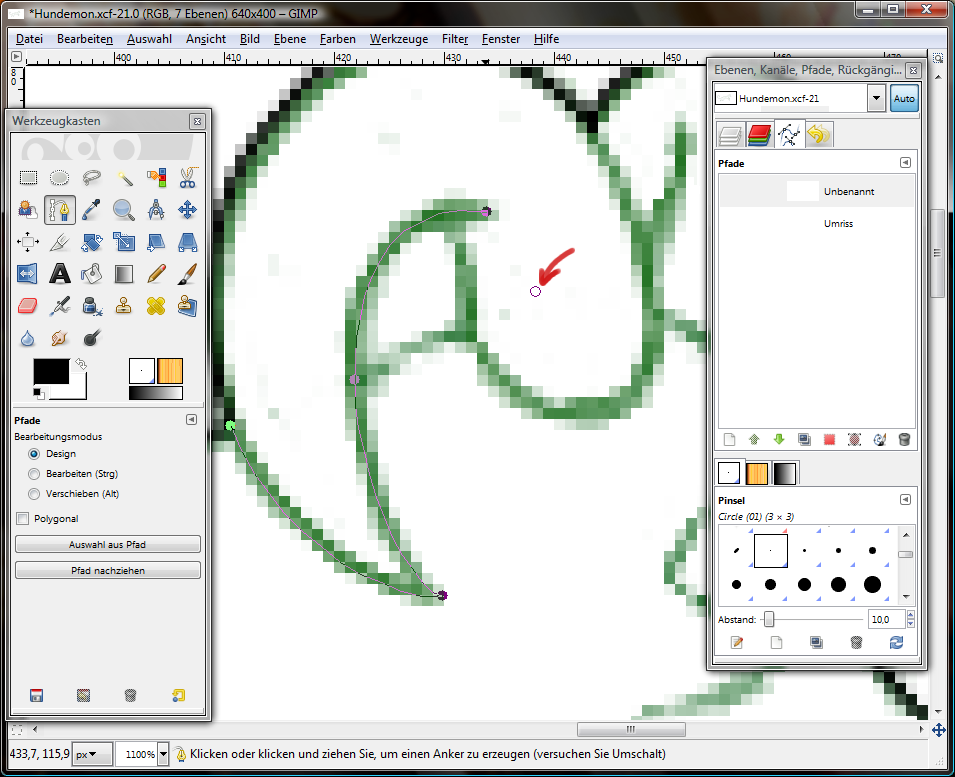Select the Smudge tool
The height and width of the screenshot is (777, 955).
coord(60,338)
